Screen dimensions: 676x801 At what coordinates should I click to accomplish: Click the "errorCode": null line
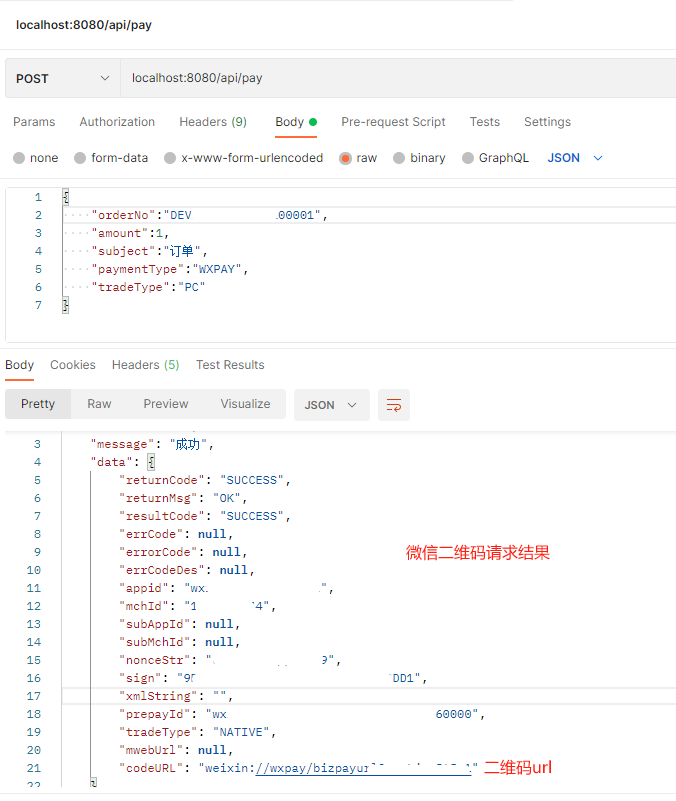pos(183,552)
